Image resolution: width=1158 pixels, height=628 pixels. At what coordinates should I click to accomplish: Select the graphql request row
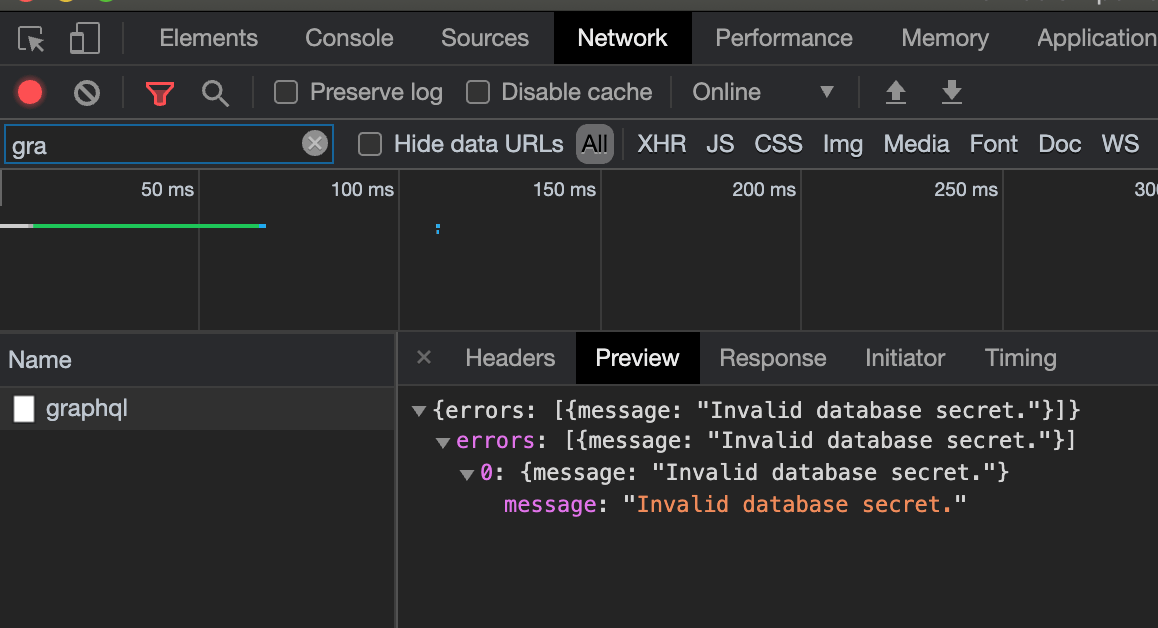click(x=87, y=408)
